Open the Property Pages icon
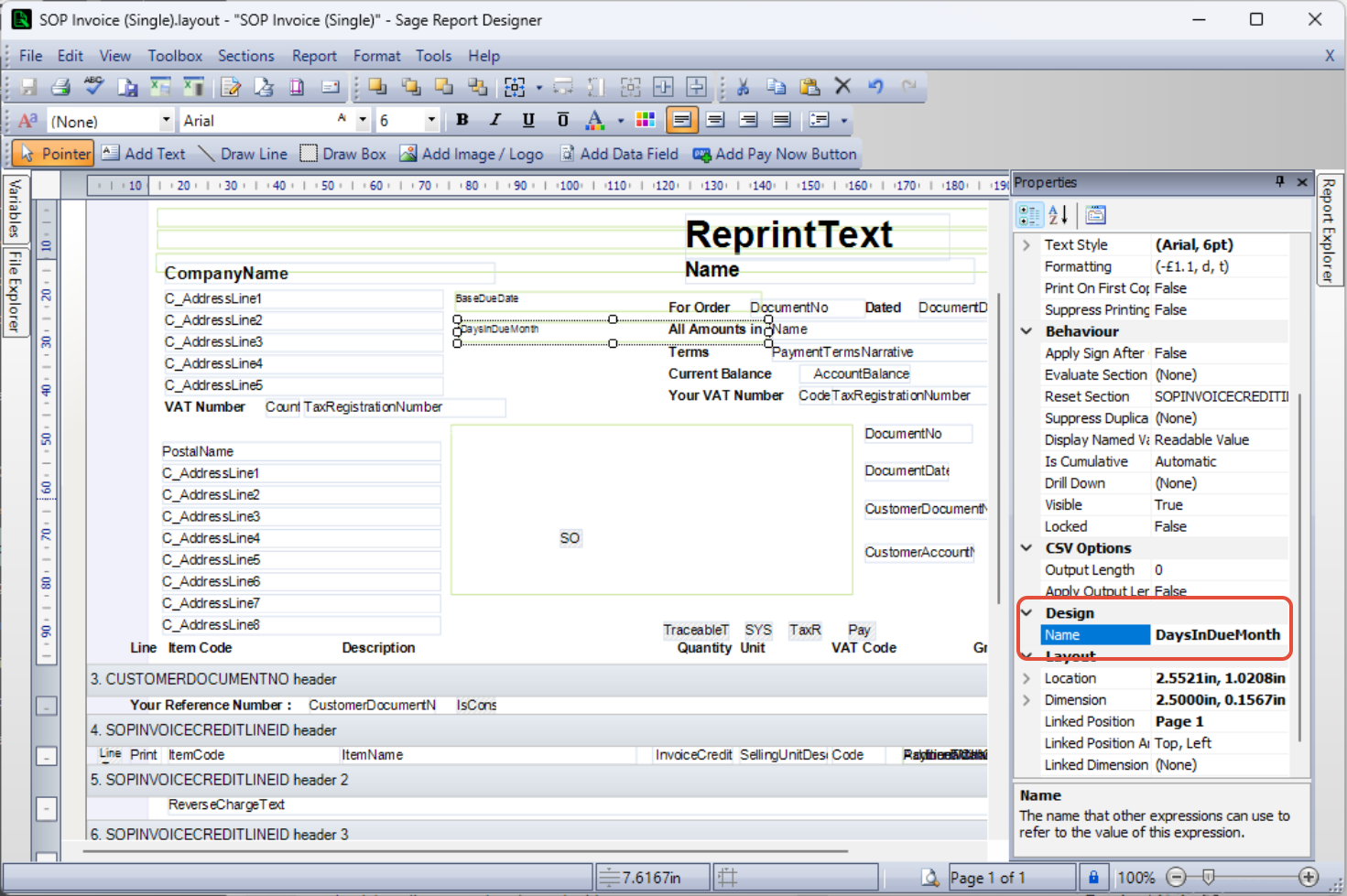The height and width of the screenshot is (896, 1347). (x=1095, y=215)
